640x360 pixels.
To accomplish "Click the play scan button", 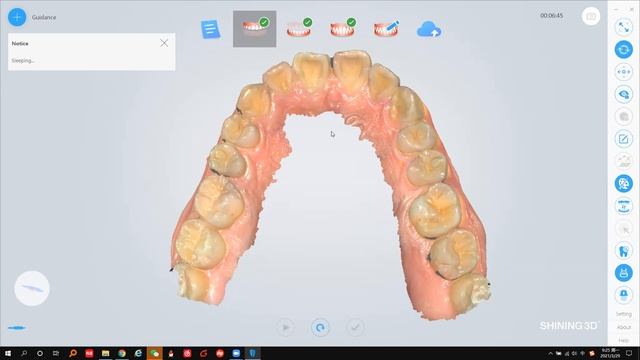I will click(x=285, y=327).
